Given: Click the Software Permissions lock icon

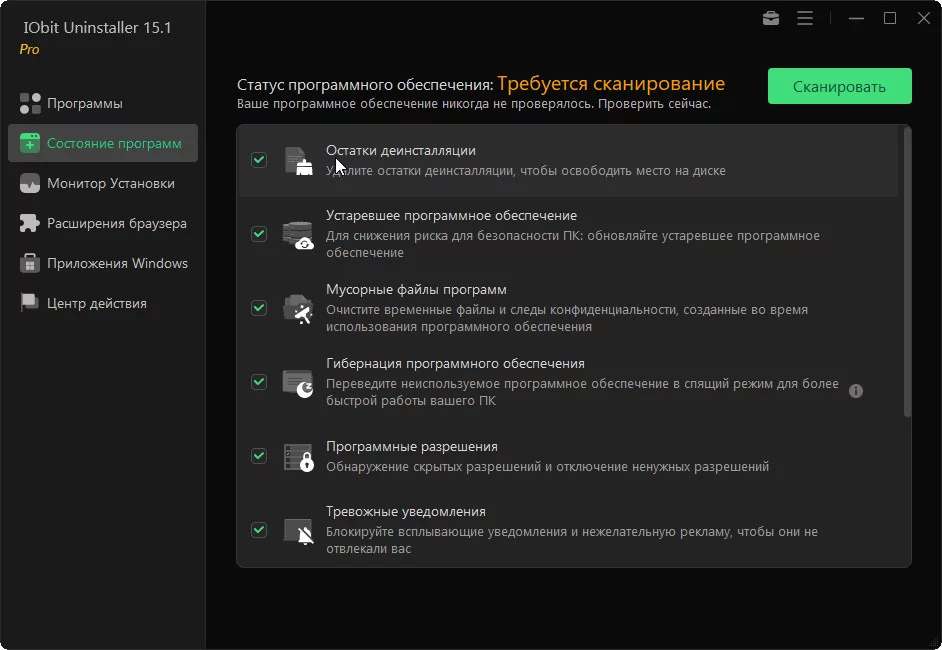Looking at the screenshot, I should tap(297, 456).
